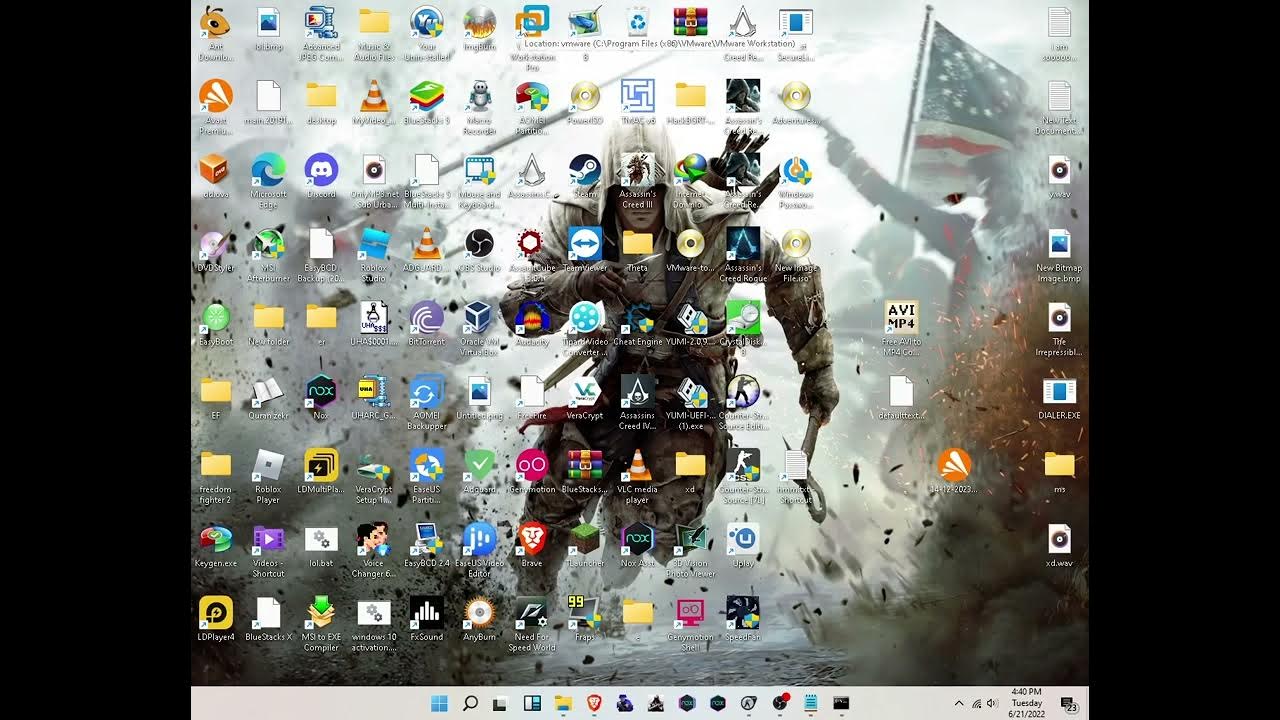Launch the Steam desktop shortcut

click(x=585, y=175)
